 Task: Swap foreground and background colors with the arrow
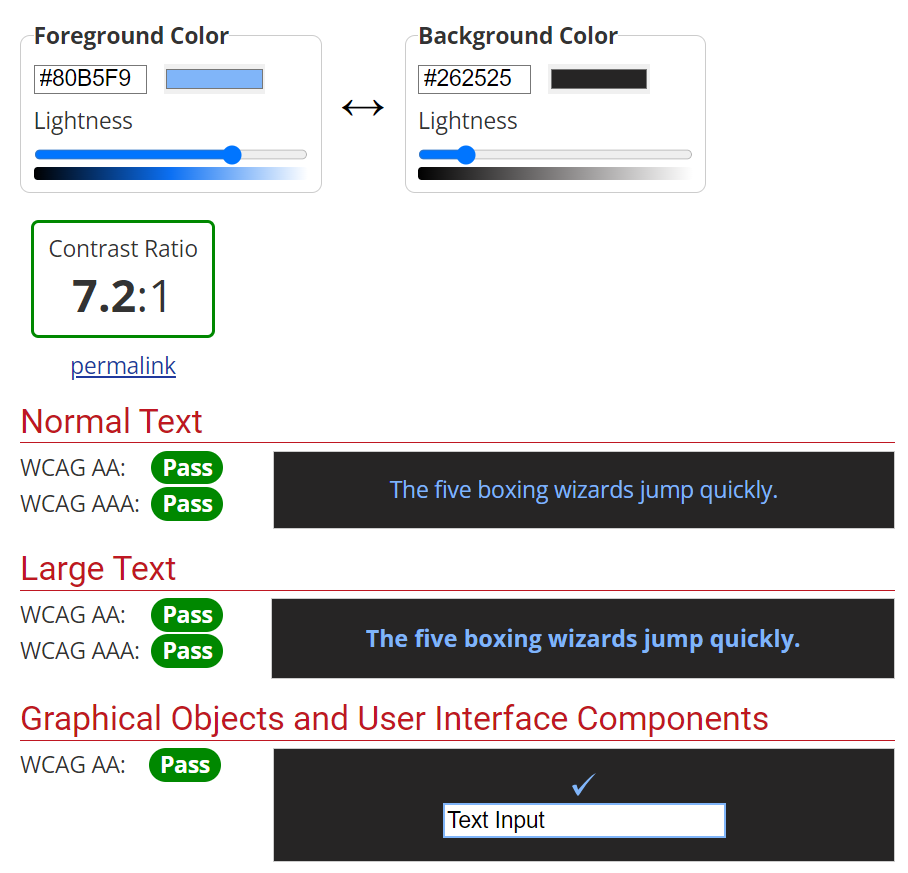tap(363, 108)
